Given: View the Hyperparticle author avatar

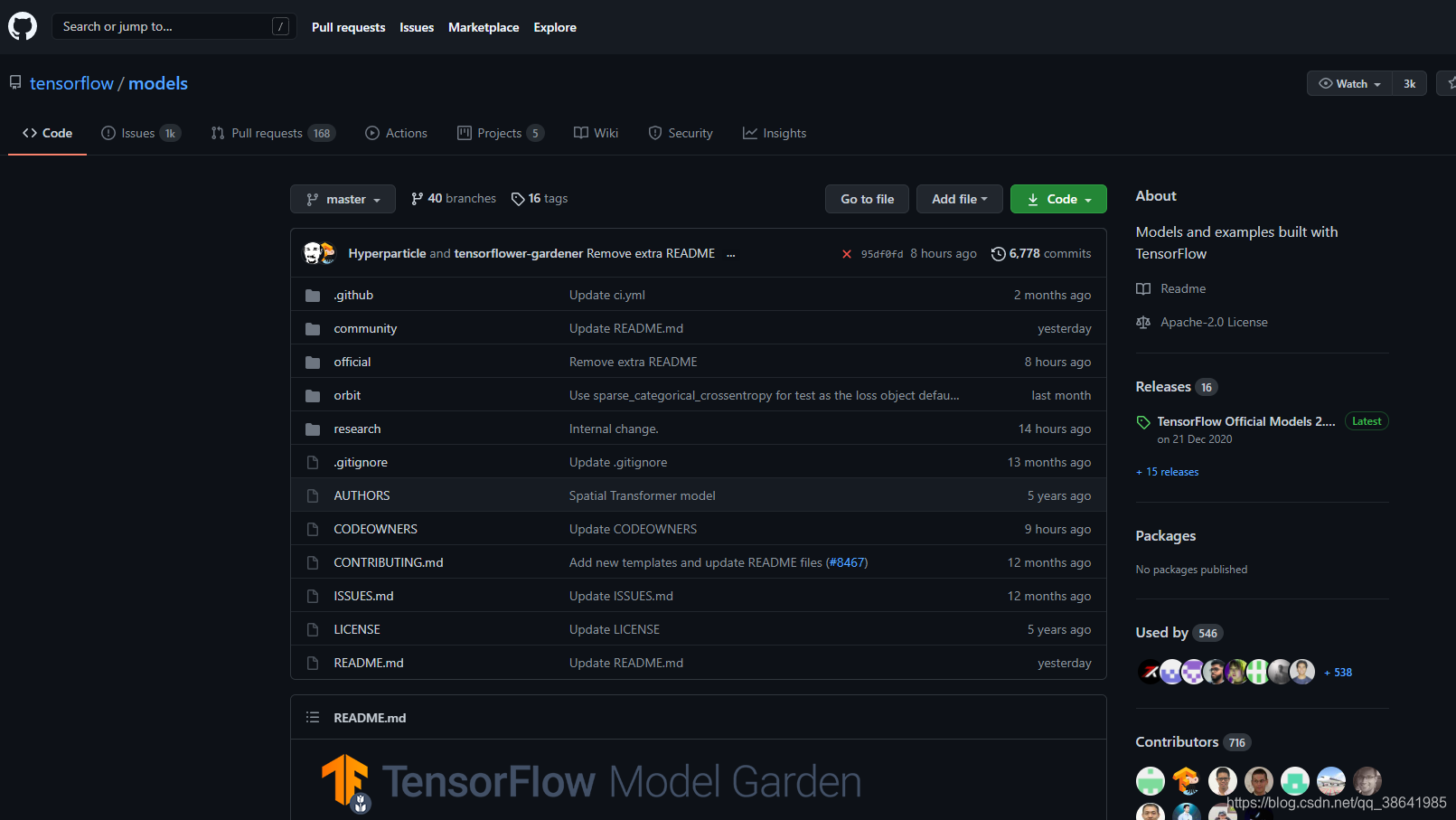Looking at the screenshot, I should (x=313, y=253).
